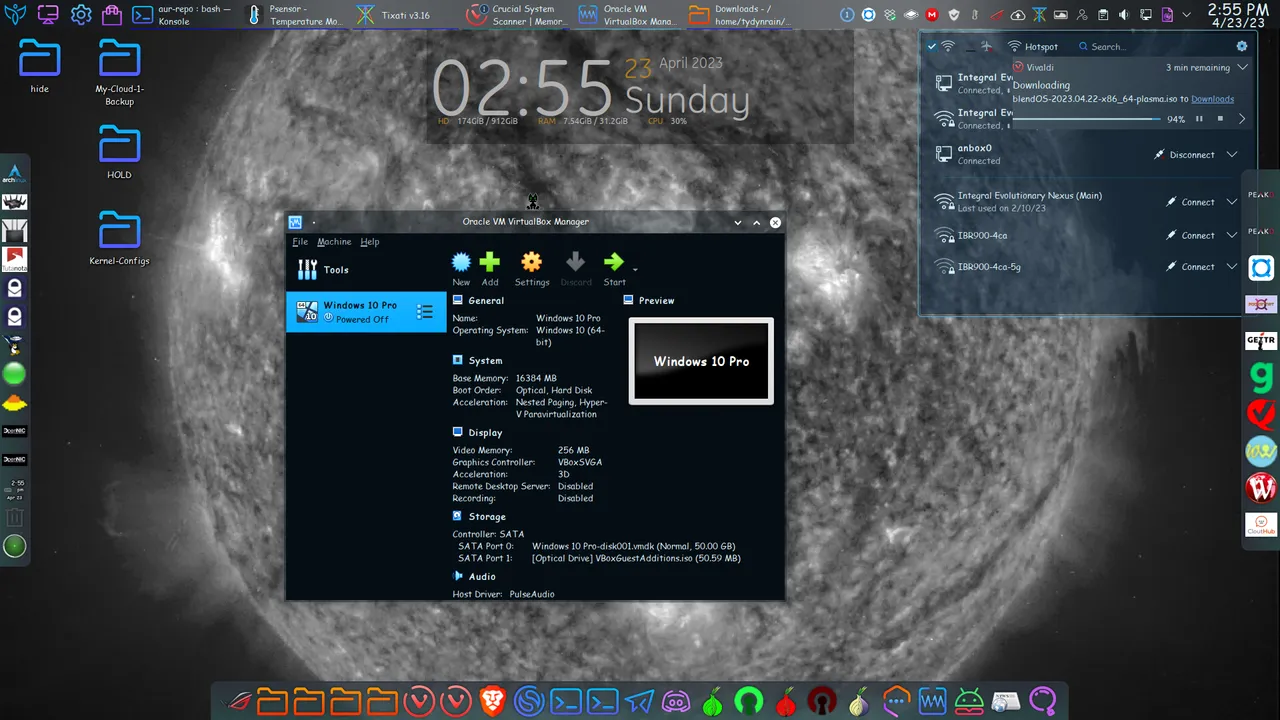This screenshot has height=720, width=1280.
Task: Open the MEGA tray icon
Action: pyautogui.click(x=932, y=15)
